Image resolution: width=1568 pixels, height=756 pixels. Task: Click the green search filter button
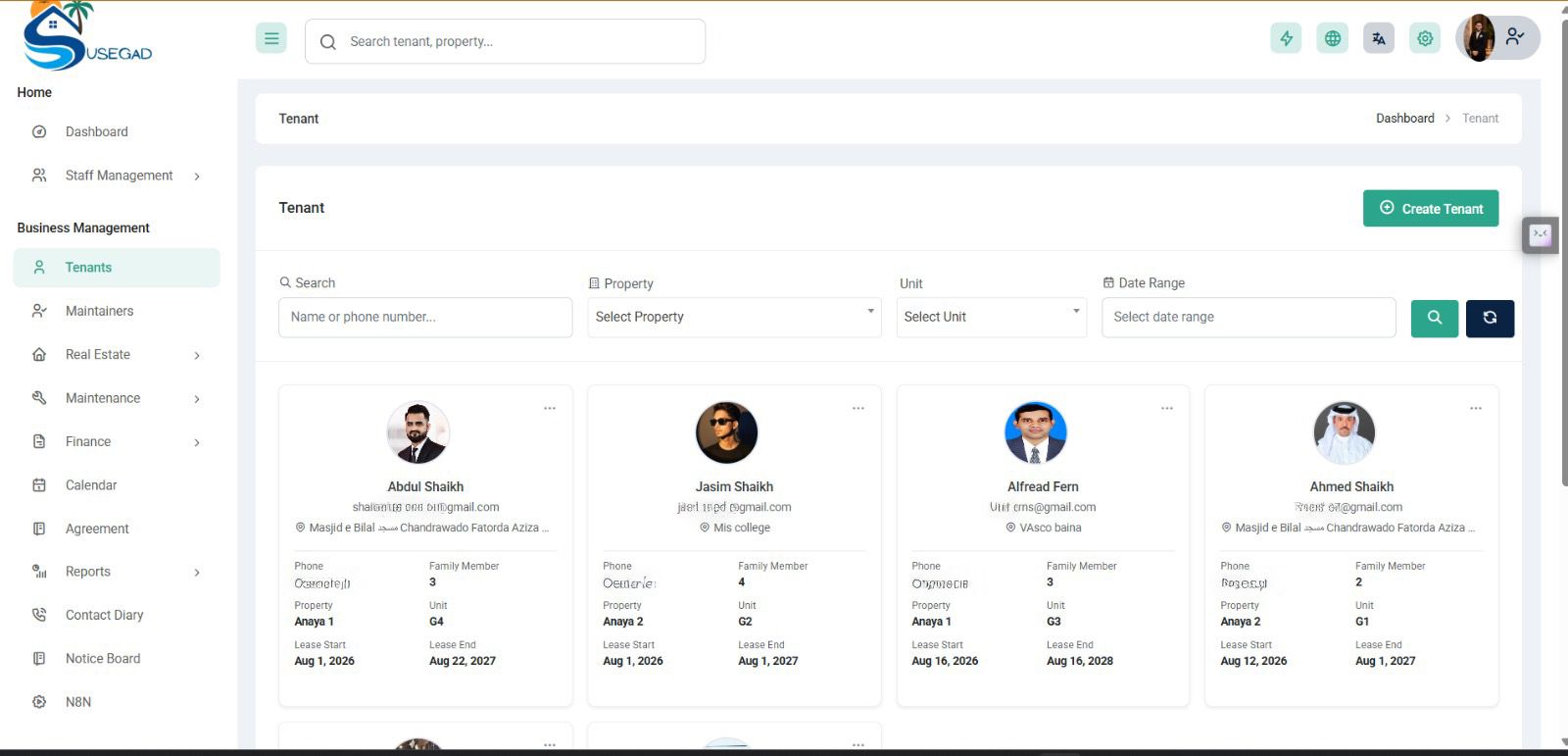(1435, 318)
